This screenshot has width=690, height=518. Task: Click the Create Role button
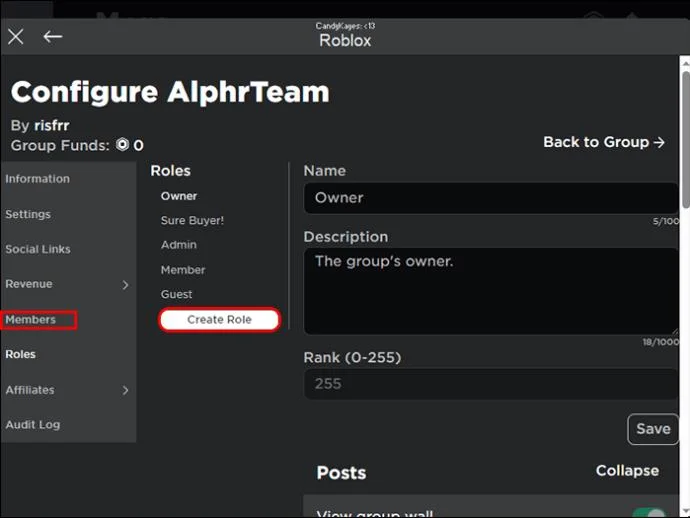219,320
